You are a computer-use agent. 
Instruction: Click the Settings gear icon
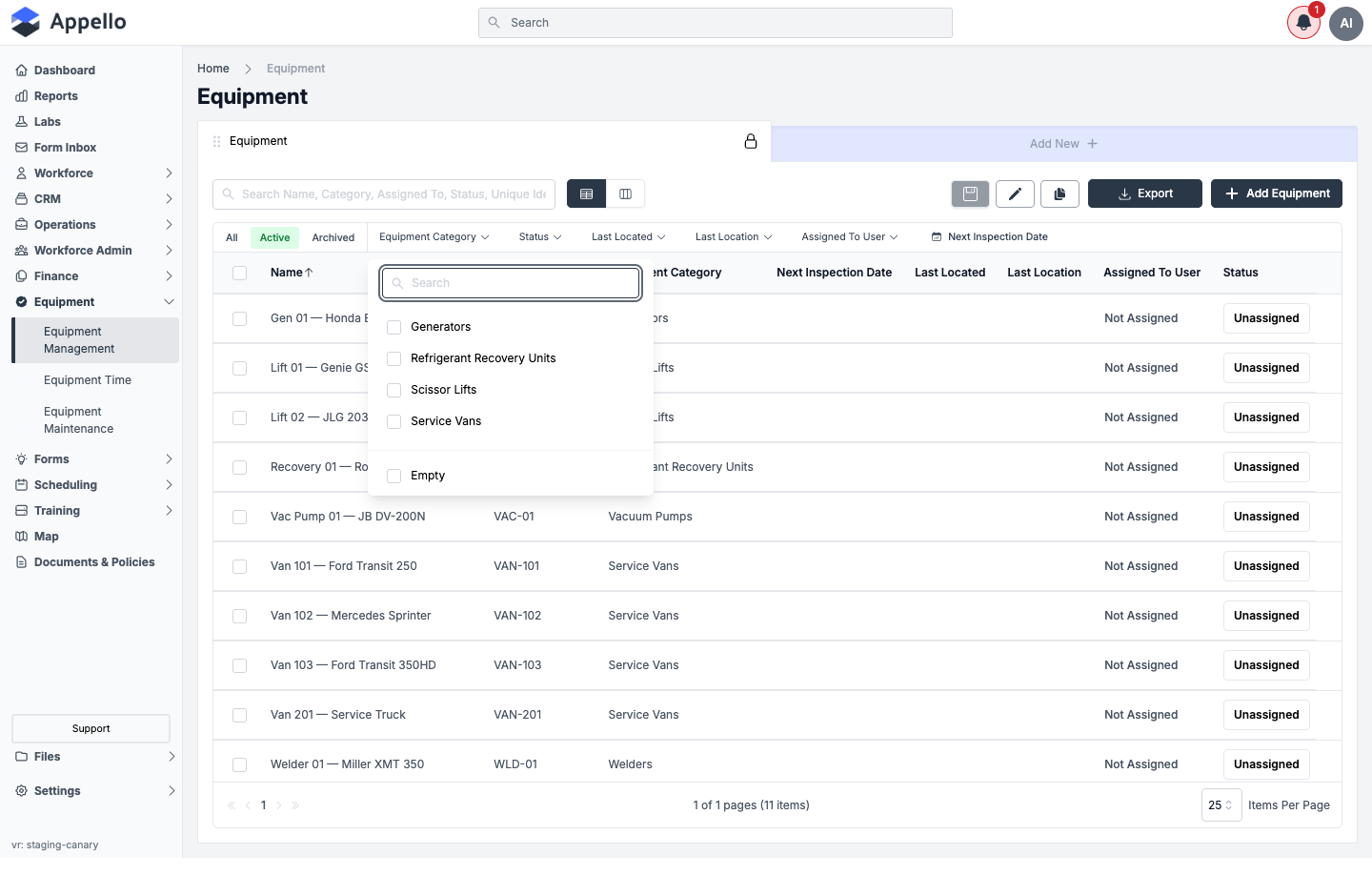(x=22, y=791)
